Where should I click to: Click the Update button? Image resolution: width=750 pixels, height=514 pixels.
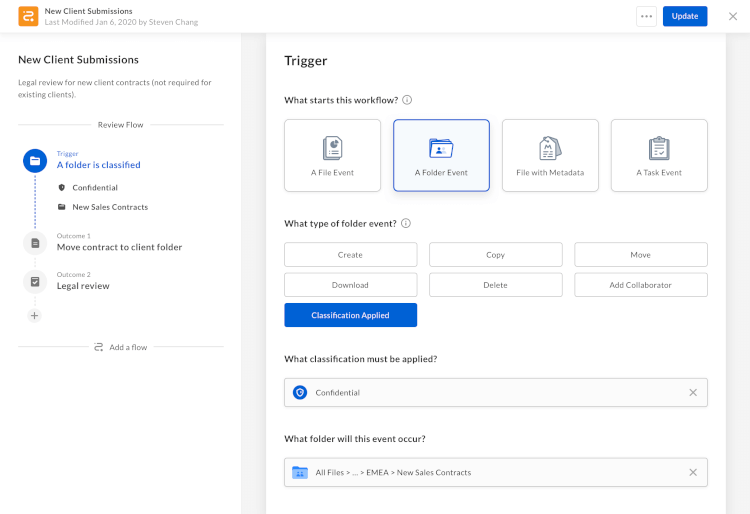point(685,16)
